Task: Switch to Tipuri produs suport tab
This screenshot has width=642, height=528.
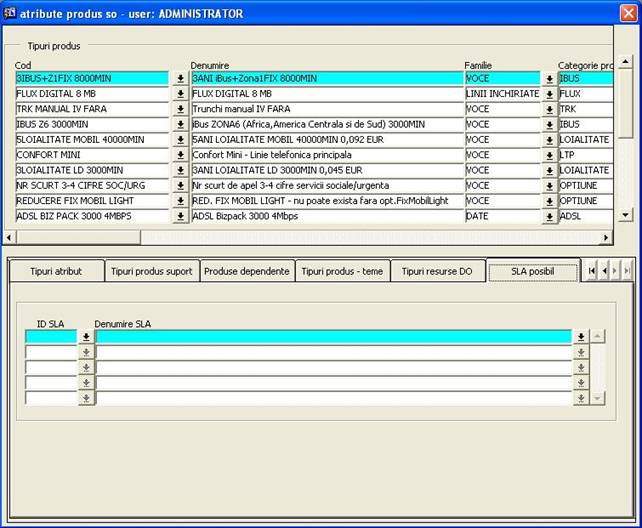Action: tap(151, 271)
